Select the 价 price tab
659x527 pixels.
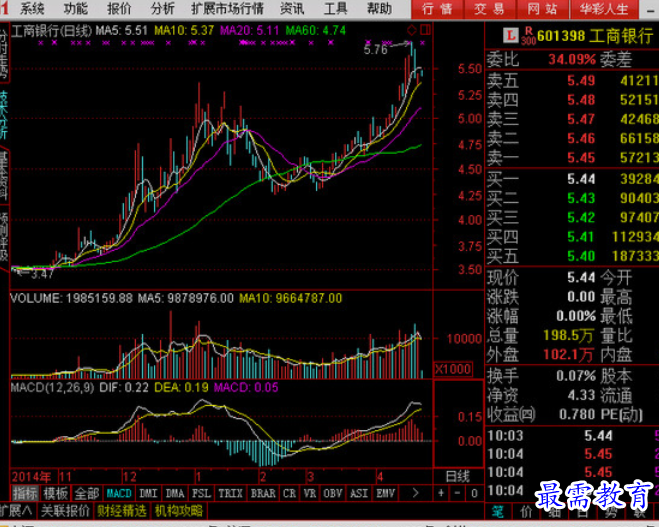(526, 511)
